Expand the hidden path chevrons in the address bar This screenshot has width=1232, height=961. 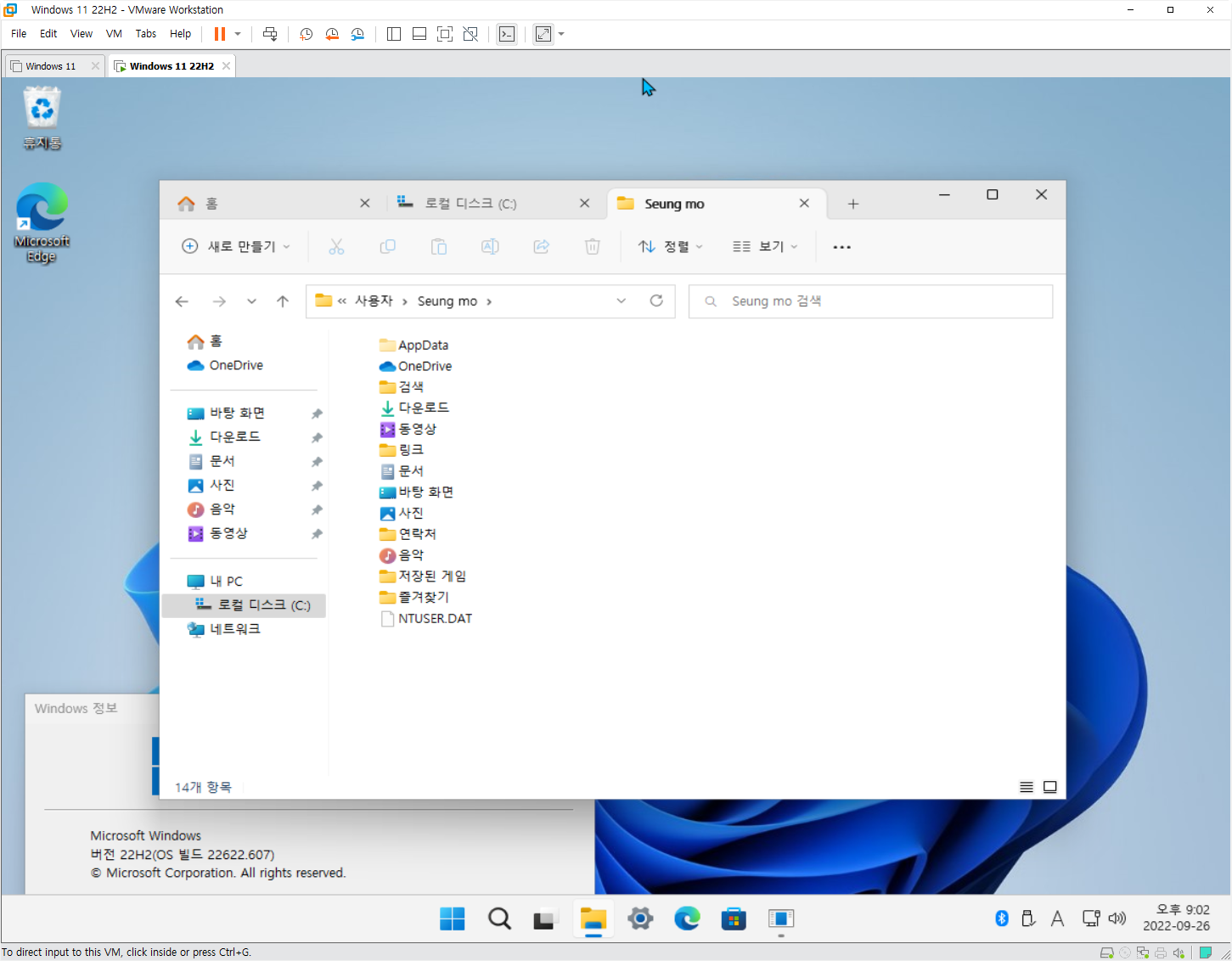click(342, 301)
